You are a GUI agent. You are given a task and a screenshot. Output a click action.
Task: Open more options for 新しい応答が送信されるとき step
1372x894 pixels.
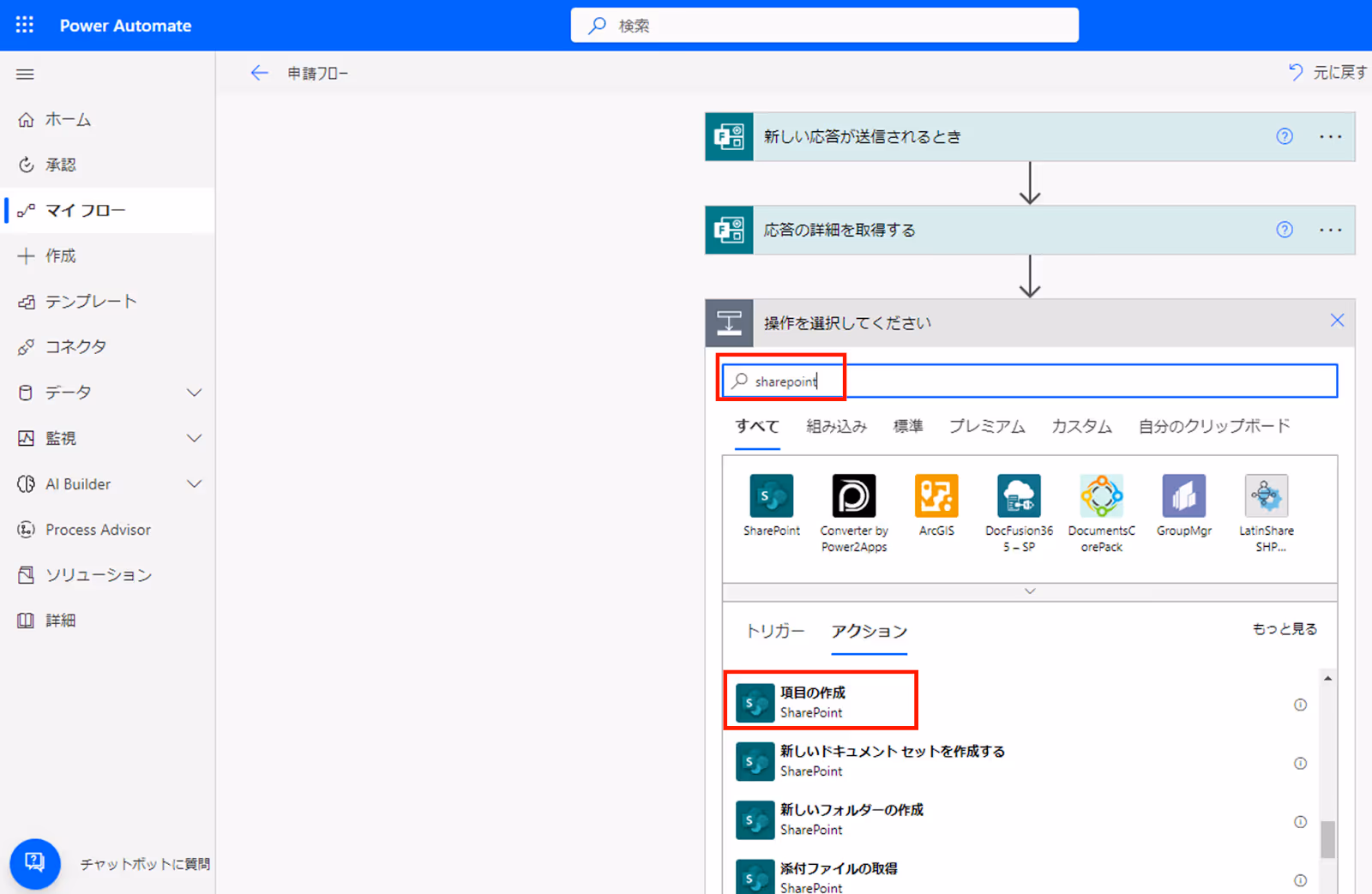point(1330,136)
